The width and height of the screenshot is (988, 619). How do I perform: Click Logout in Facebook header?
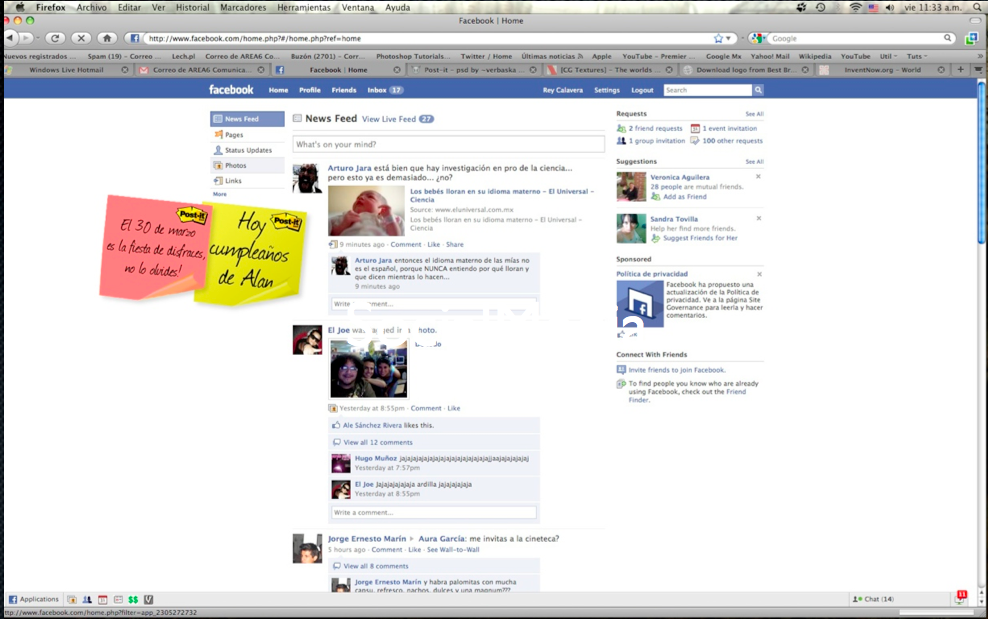(642, 90)
